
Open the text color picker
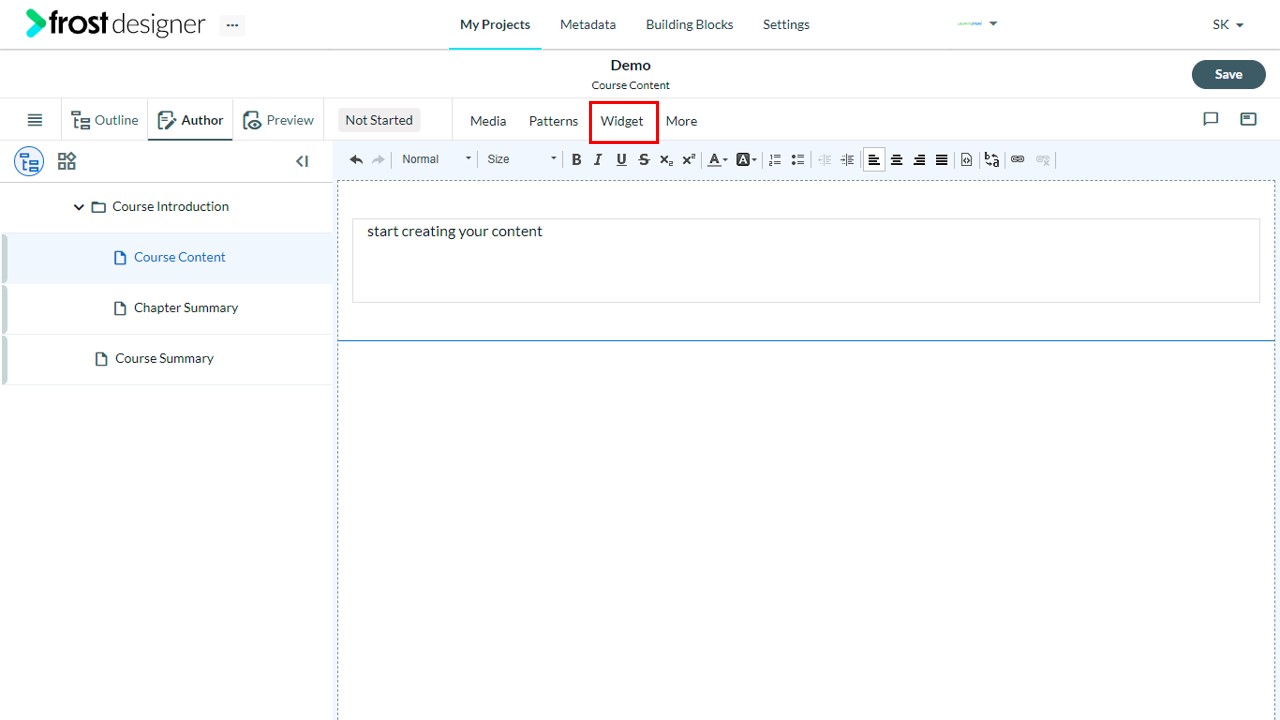[x=717, y=159]
